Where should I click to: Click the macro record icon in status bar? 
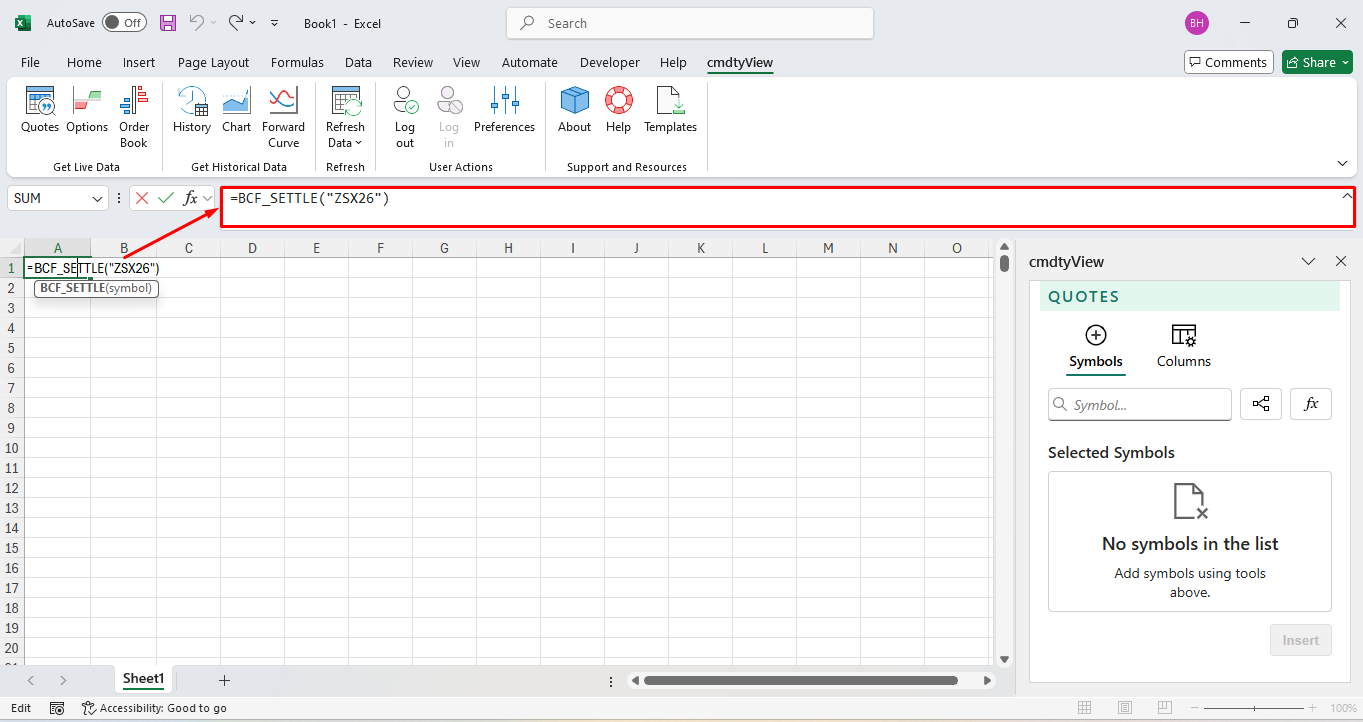coord(57,708)
